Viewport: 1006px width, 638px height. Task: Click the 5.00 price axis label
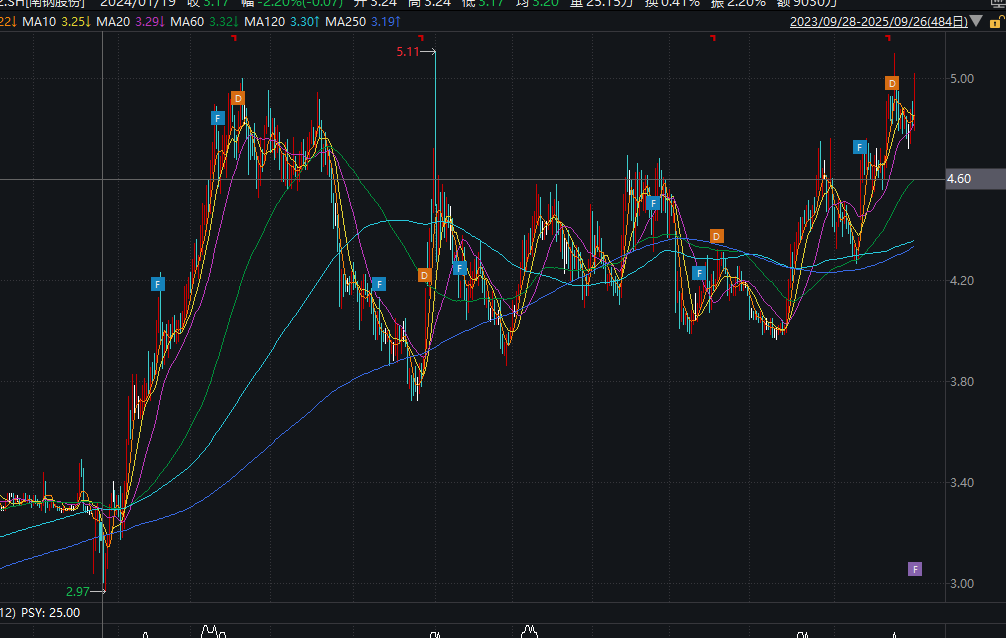tap(962, 79)
